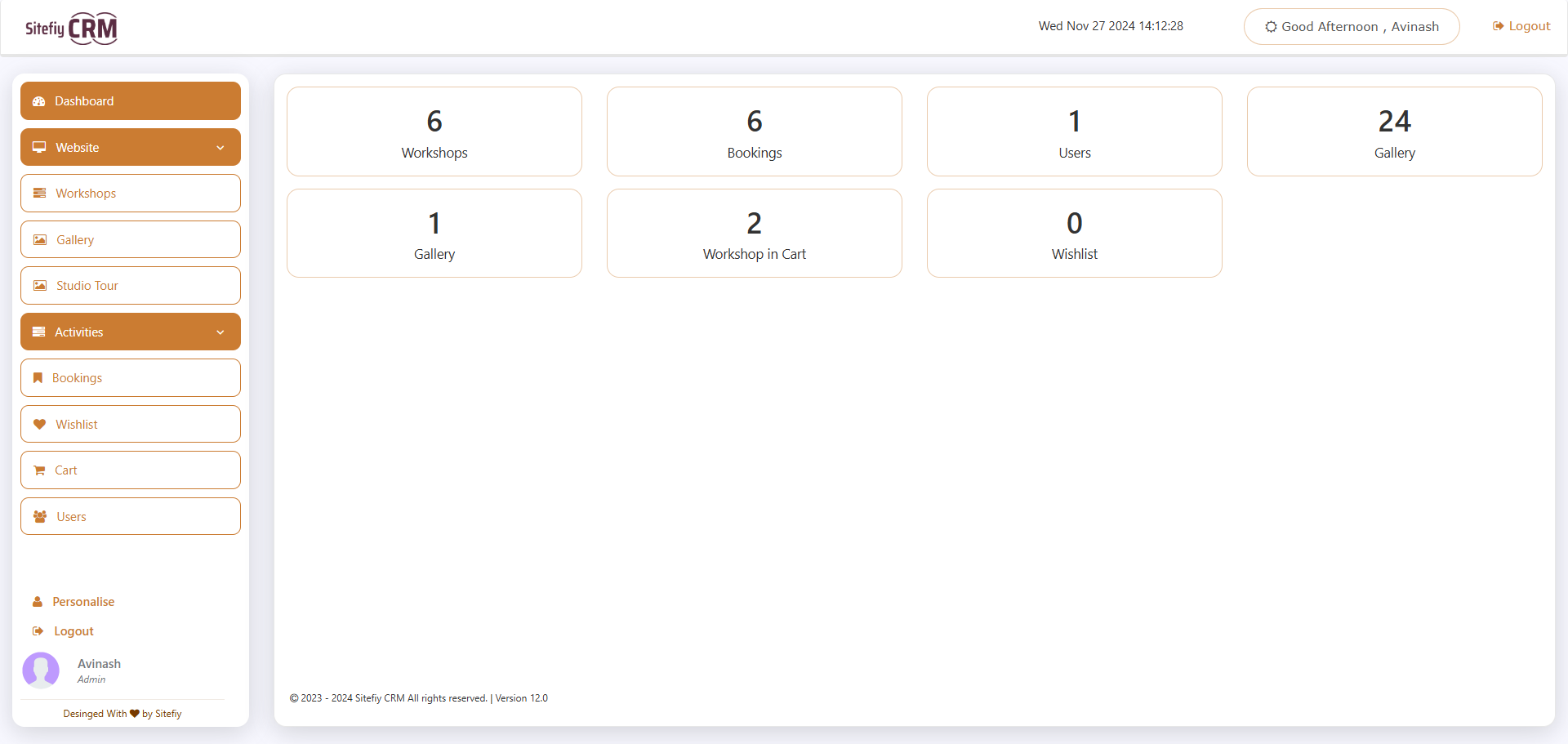Click the Personalise person icon

[x=38, y=602]
